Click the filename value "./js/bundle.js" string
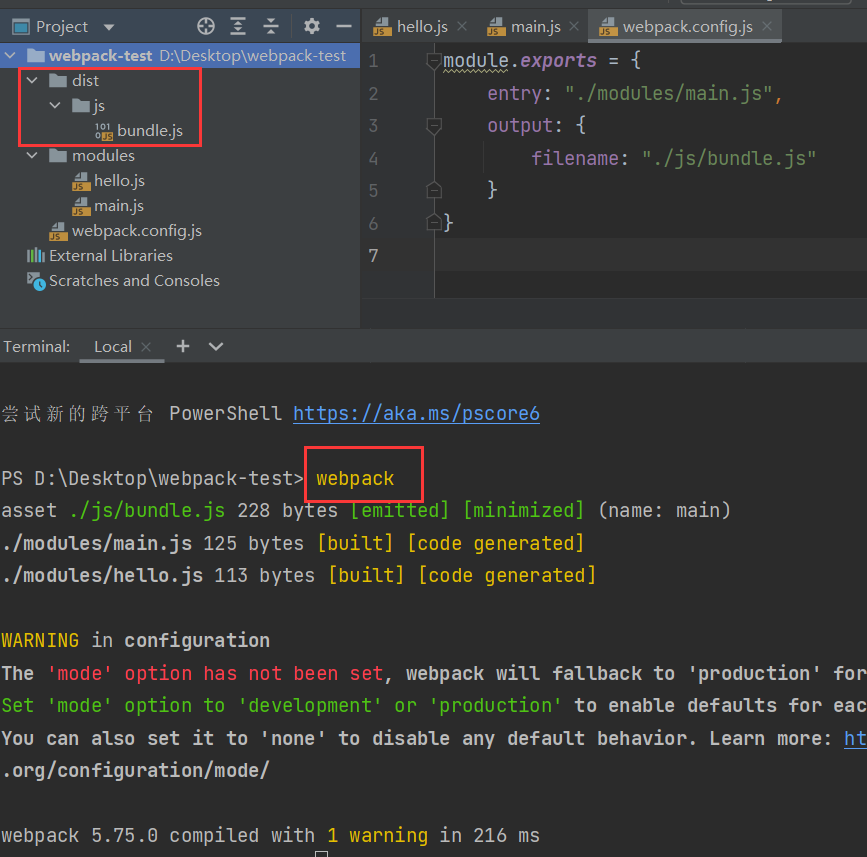This screenshot has height=857, width=867. [x=728, y=159]
